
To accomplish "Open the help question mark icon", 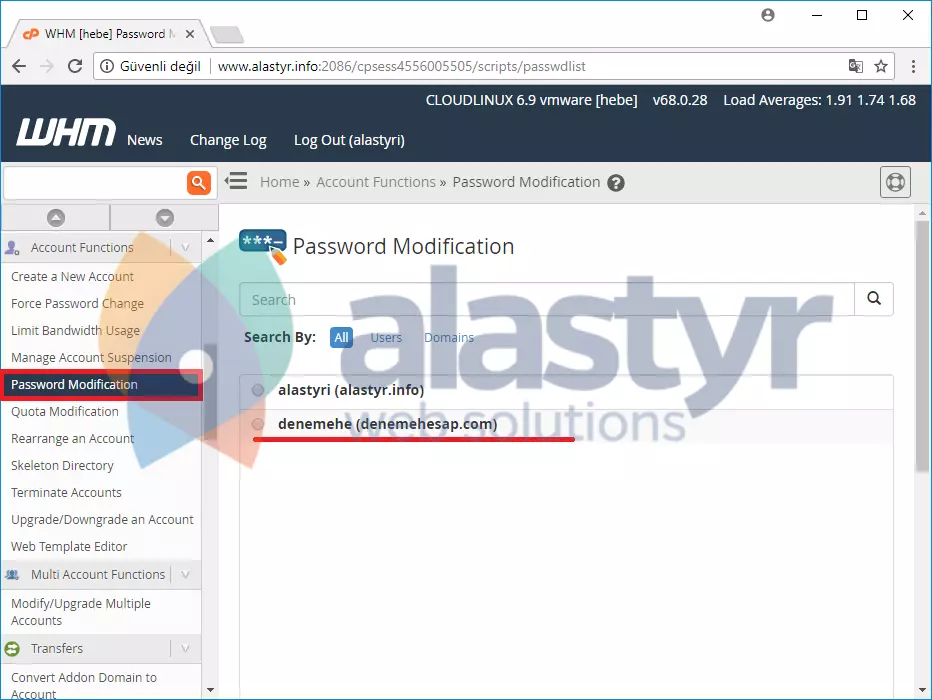I will click(x=616, y=183).
